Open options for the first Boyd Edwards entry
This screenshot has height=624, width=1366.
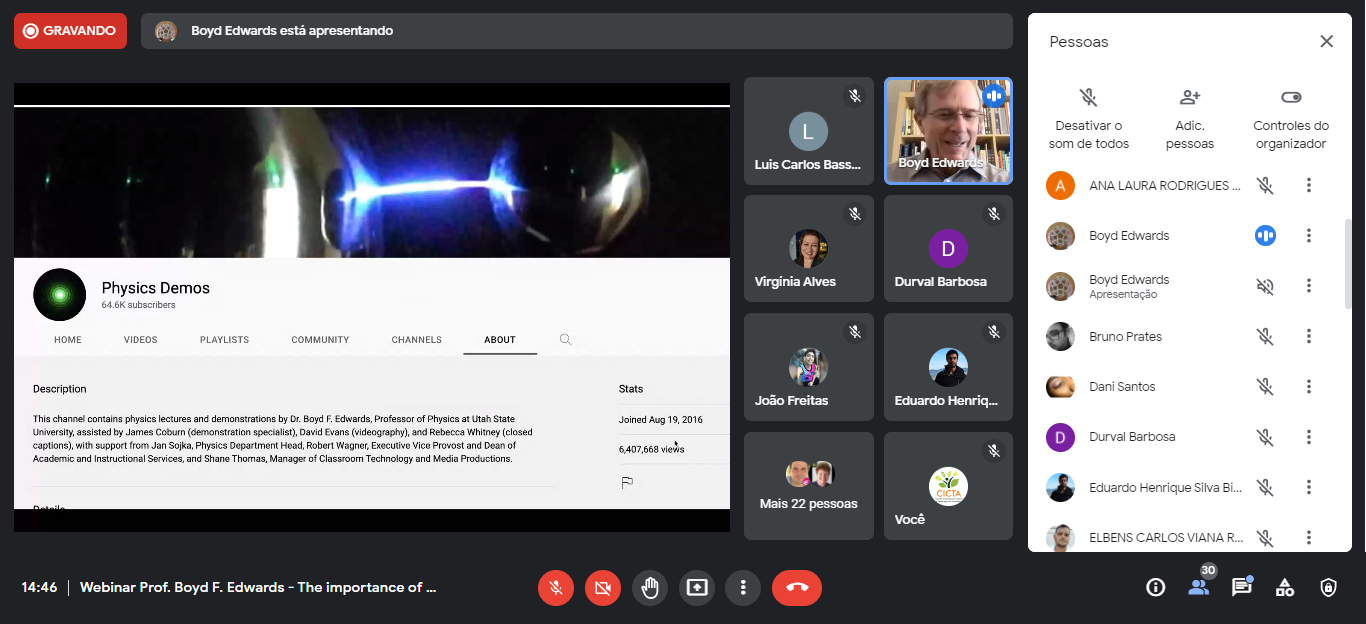coord(1308,236)
